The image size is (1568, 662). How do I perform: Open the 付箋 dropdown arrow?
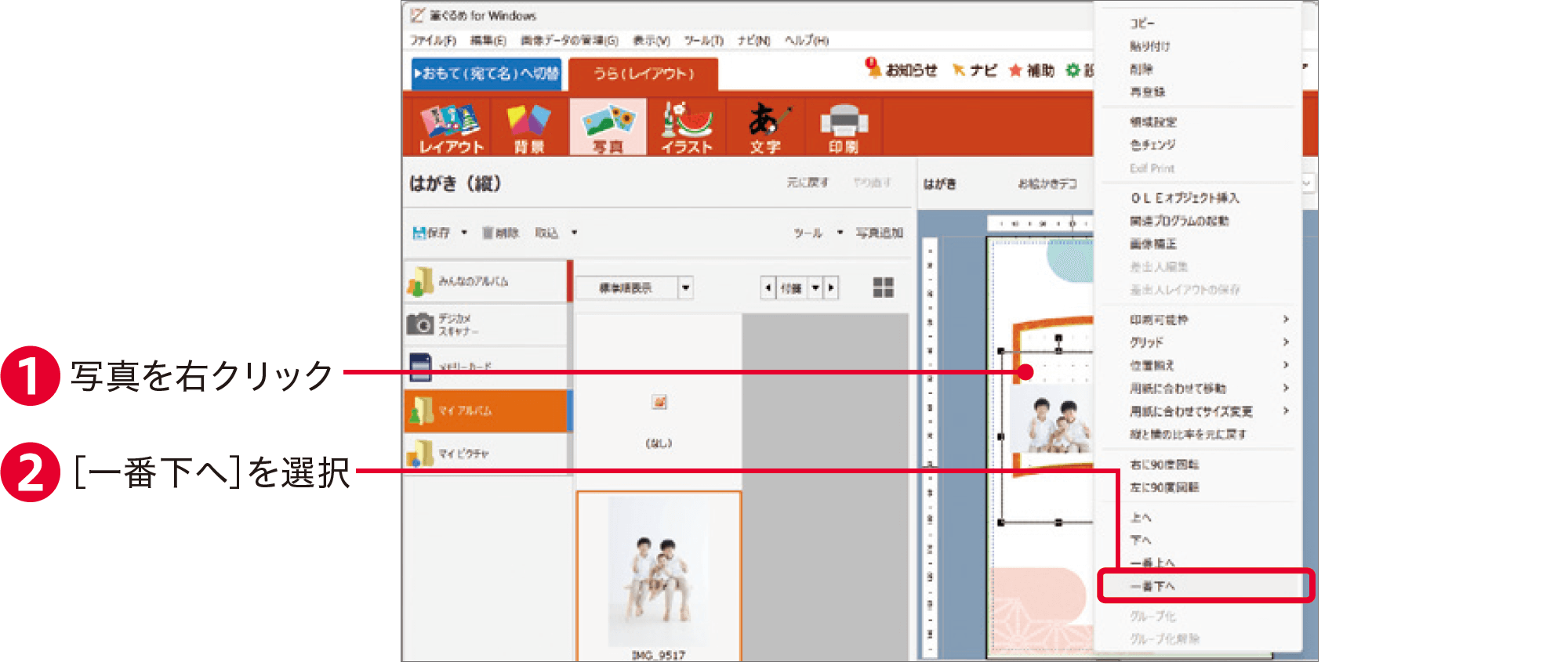click(815, 288)
